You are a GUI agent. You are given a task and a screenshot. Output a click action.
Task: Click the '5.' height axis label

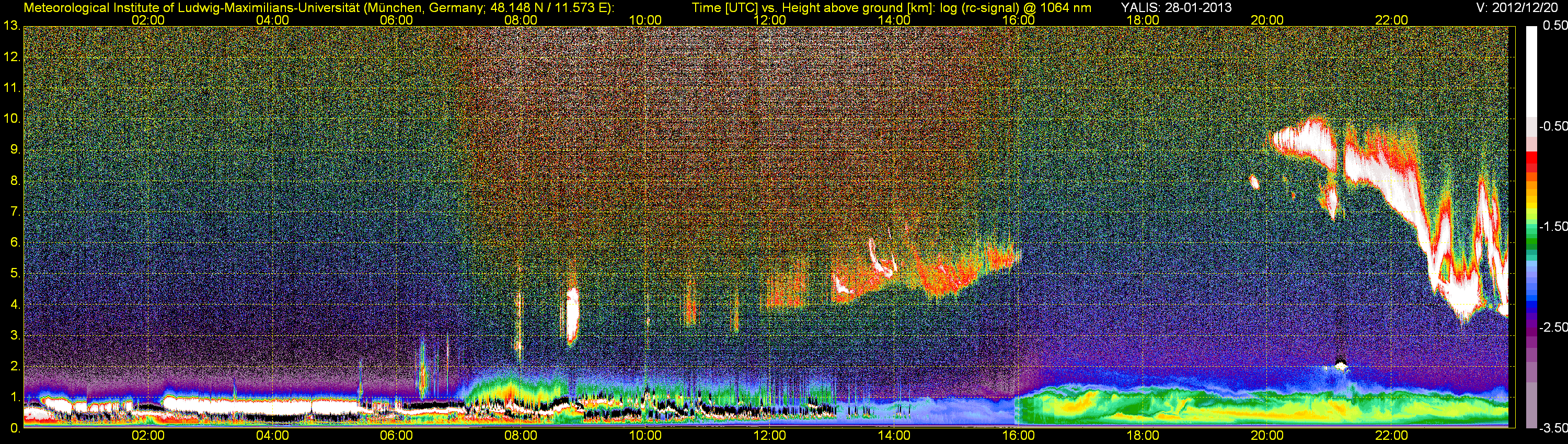15,274
